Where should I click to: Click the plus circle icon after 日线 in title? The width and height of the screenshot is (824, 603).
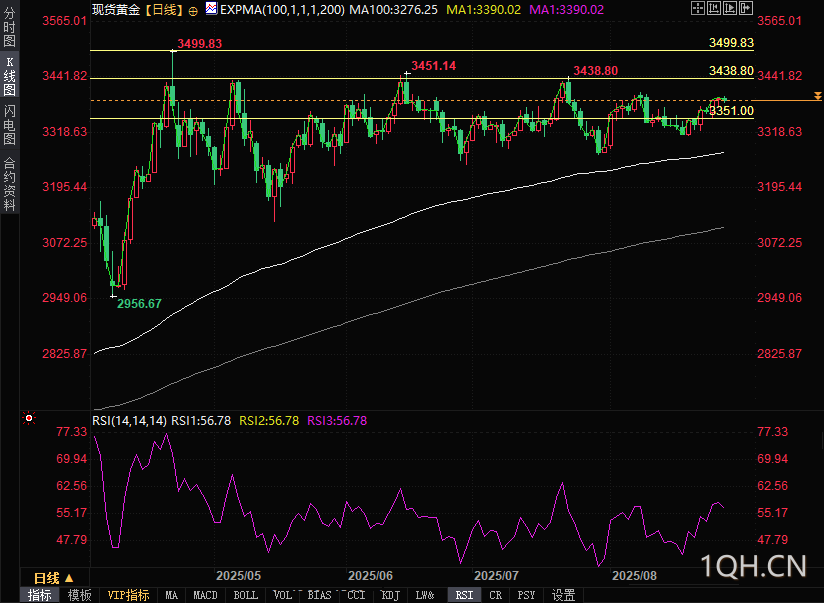click(x=193, y=8)
